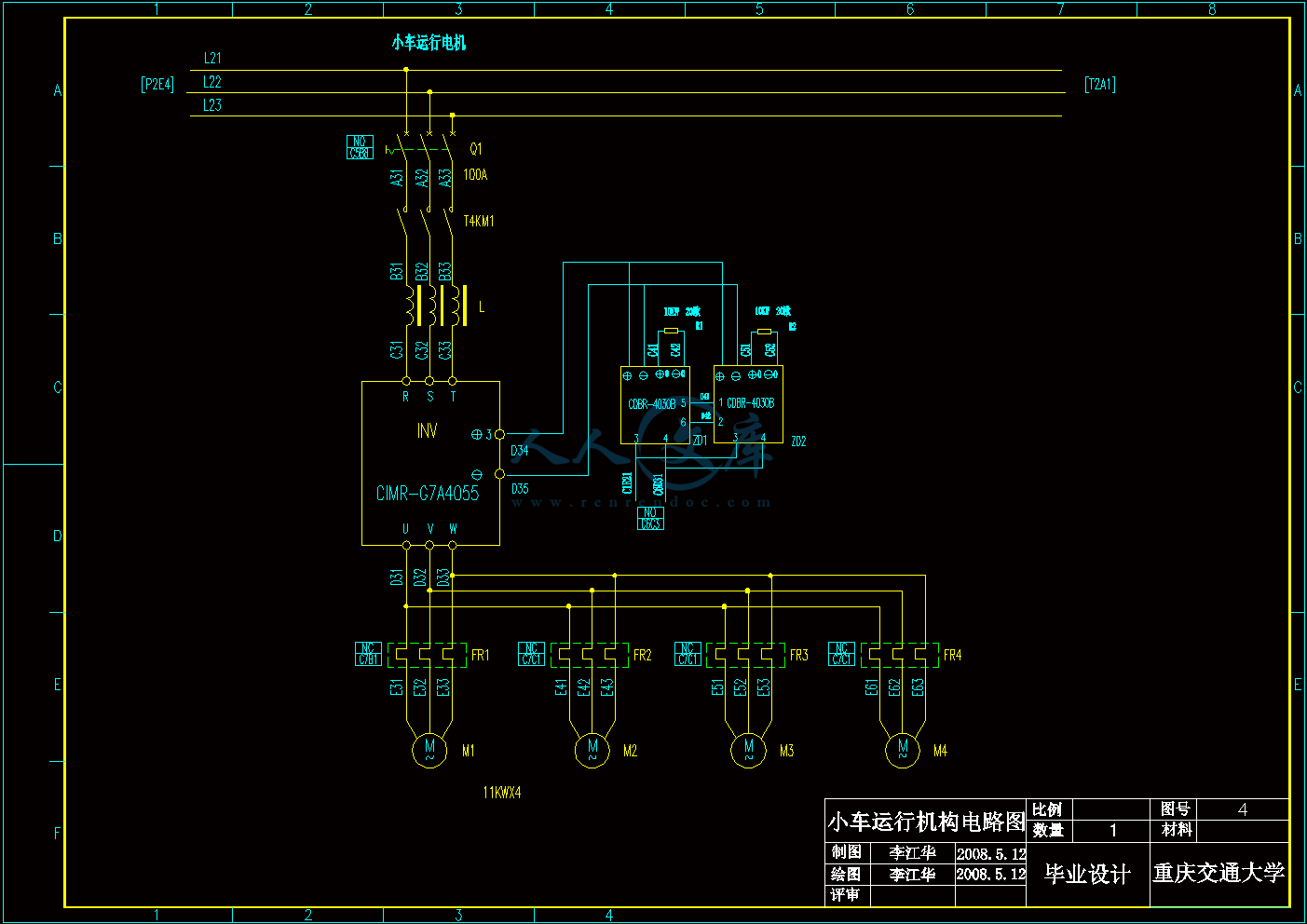Click the T4KM1 contactor label
The width and height of the screenshot is (1307, 924).
[x=479, y=221]
